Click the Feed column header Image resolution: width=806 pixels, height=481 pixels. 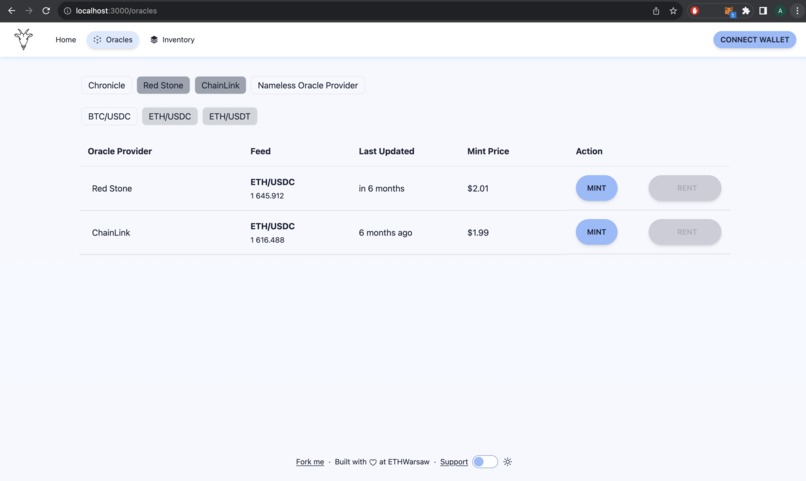click(x=261, y=151)
